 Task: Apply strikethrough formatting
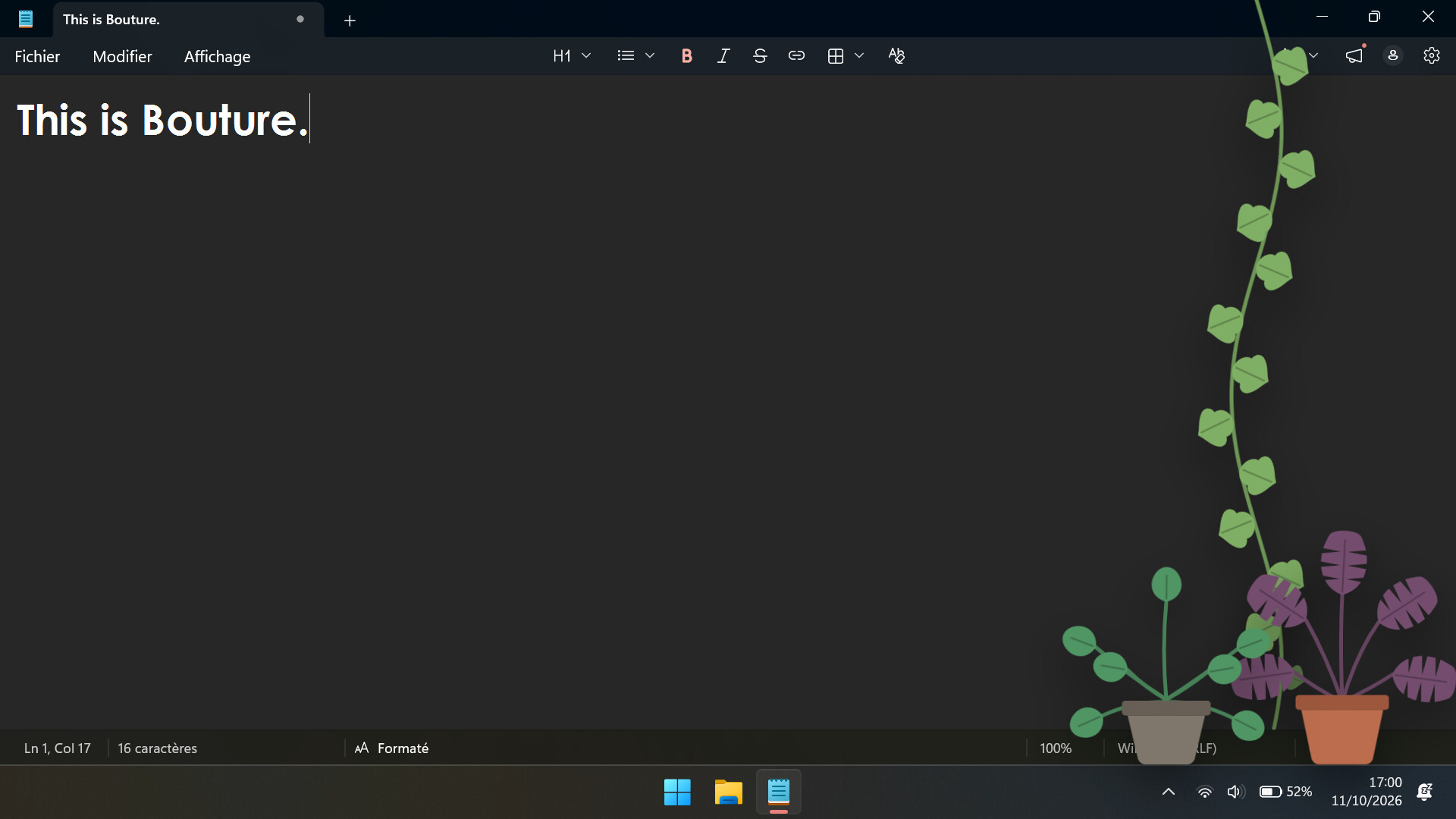point(760,56)
